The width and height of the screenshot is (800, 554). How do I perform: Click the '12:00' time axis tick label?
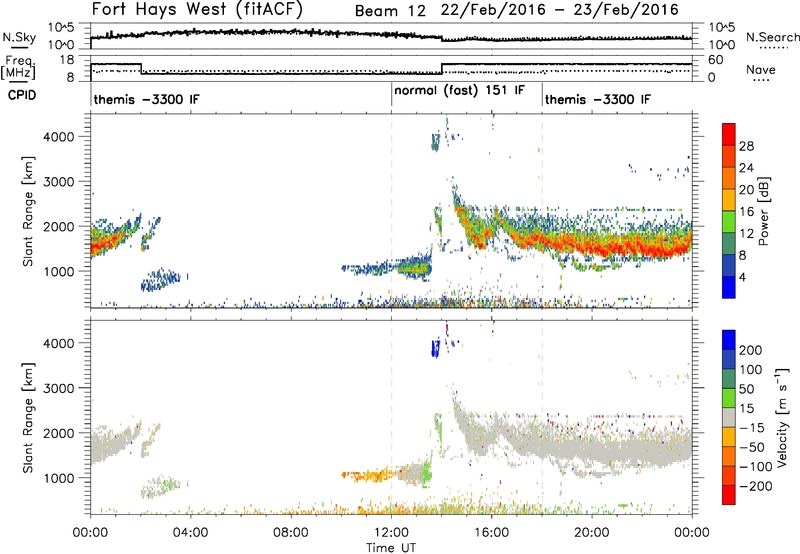click(x=391, y=533)
